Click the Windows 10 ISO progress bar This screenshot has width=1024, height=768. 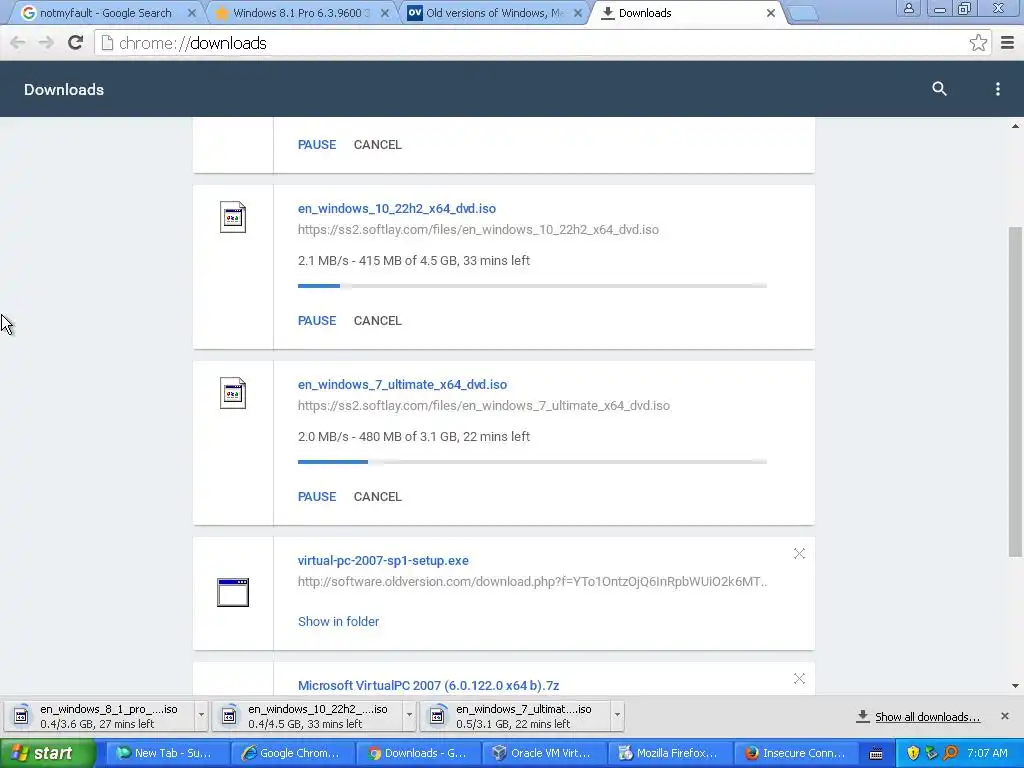coord(532,285)
